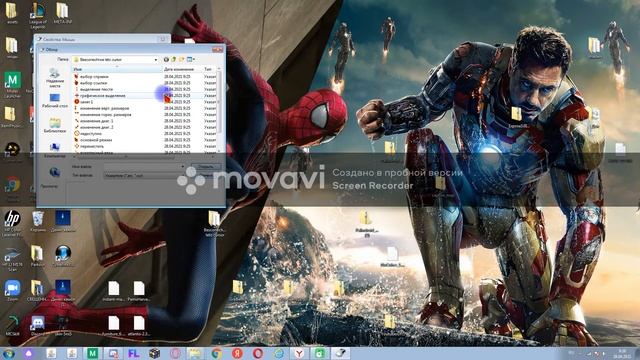Select the 'недоступно' cursor file
Screen dimensions: 640x360
pos(88,133)
